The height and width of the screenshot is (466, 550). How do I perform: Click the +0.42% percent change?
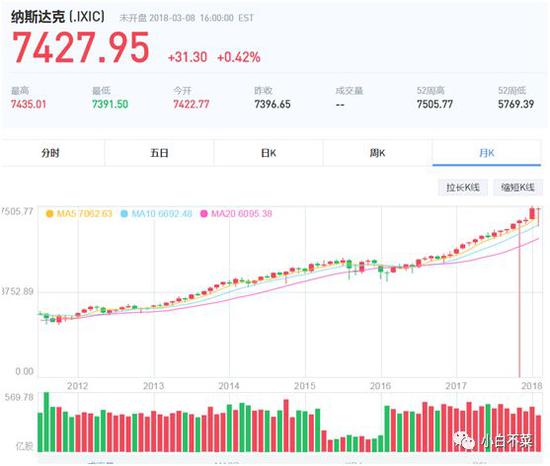[239, 57]
